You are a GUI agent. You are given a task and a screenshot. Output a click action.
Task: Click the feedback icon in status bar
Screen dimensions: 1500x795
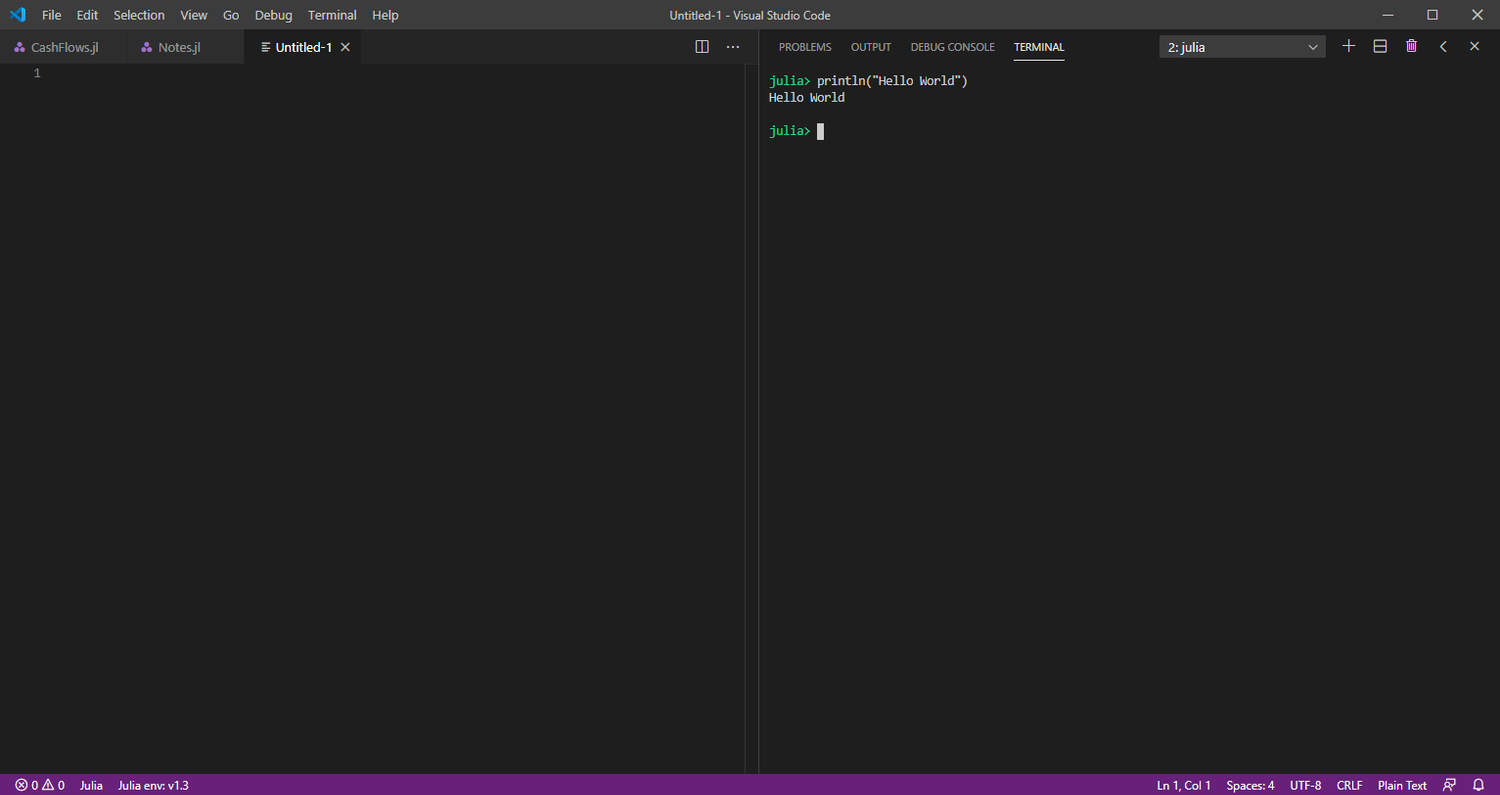click(x=1450, y=785)
